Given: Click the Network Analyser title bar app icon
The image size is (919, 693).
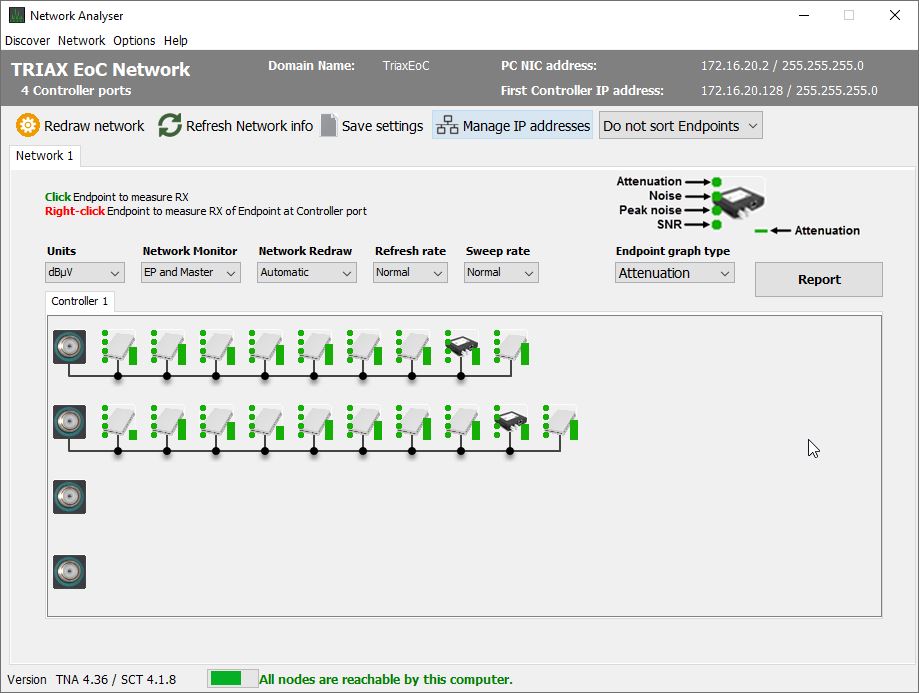Looking at the screenshot, I should (x=17, y=15).
